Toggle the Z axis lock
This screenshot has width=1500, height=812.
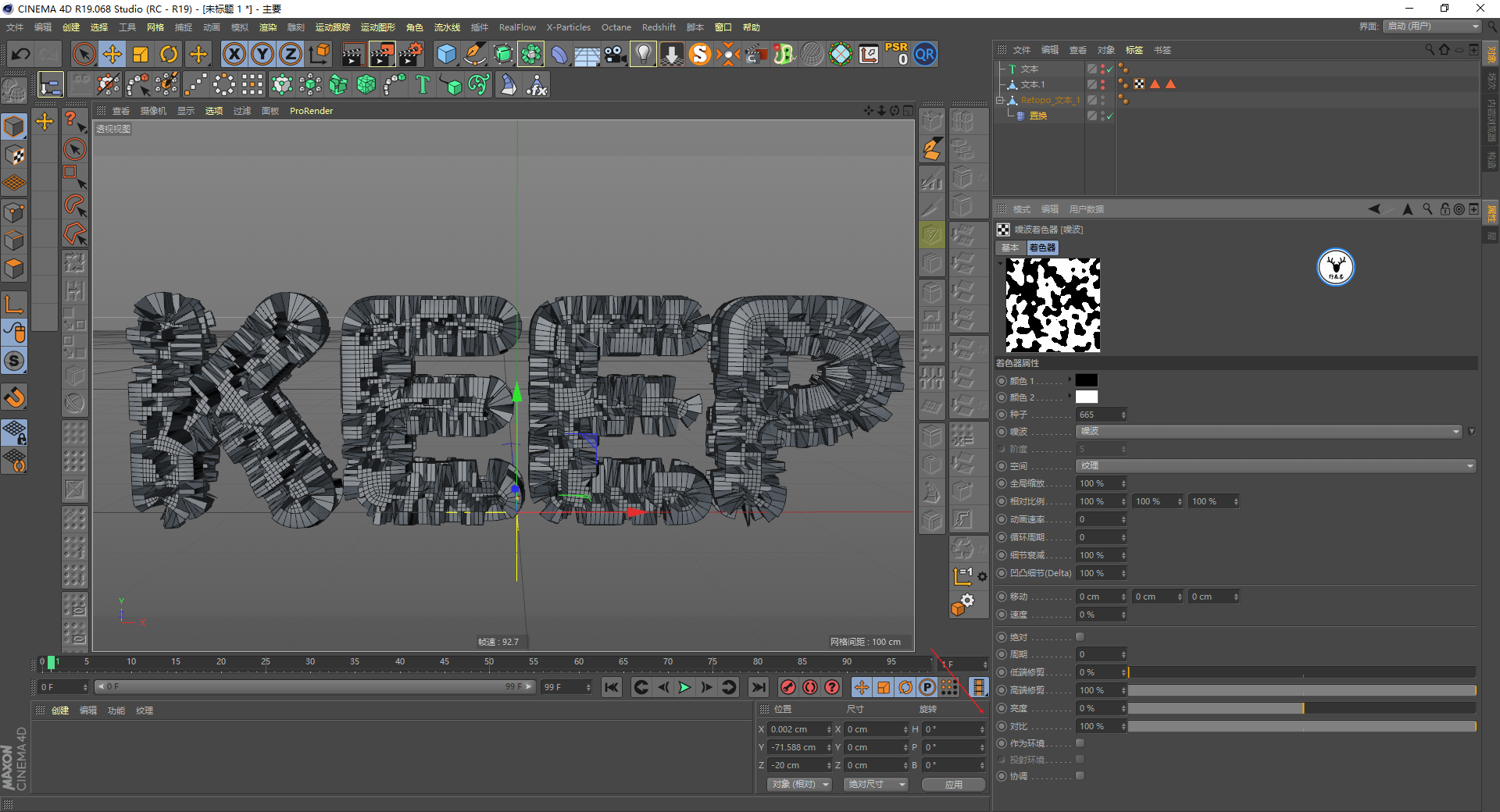point(291,54)
